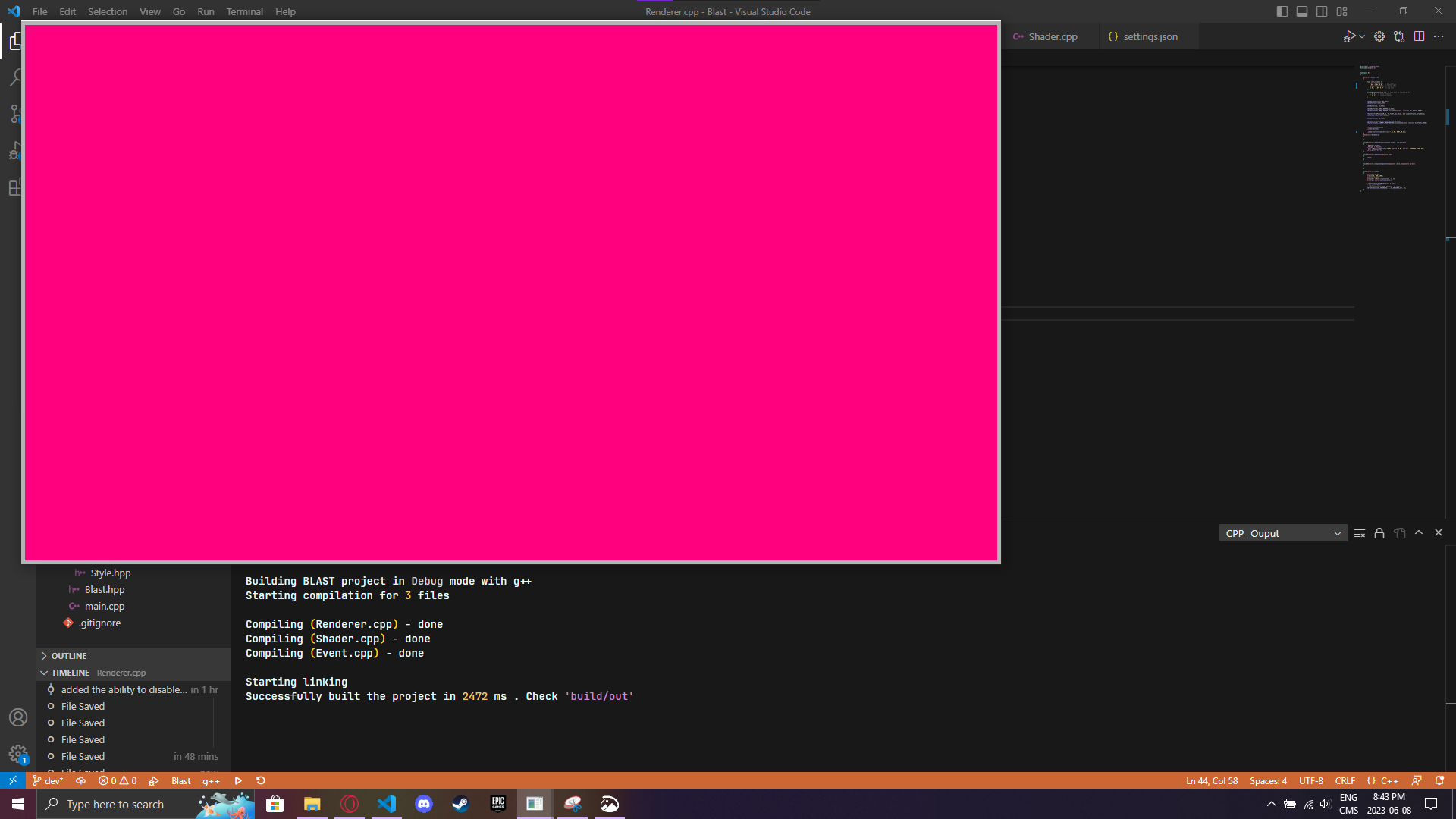This screenshot has width=1456, height=819.
Task: Open the volume icon in system tray
Action: 1326,804
